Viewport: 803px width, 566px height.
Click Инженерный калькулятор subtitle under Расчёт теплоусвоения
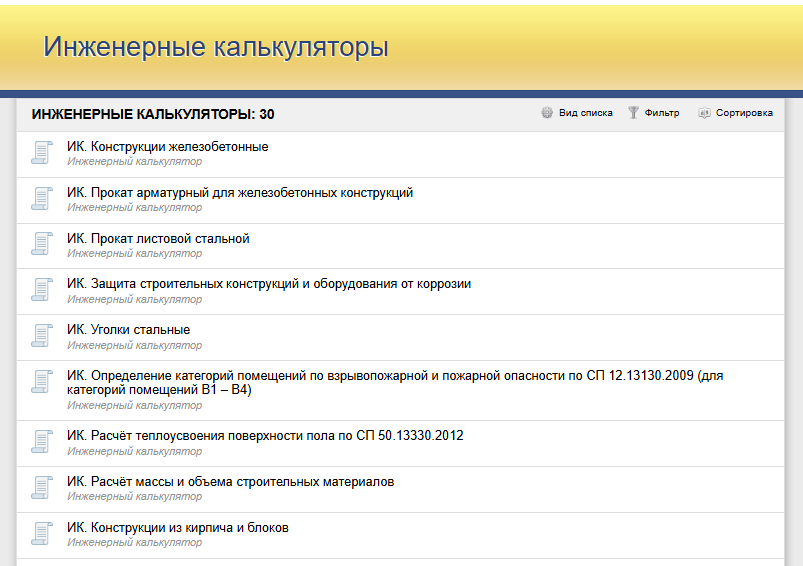pyautogui.click(x=134, y=451)
